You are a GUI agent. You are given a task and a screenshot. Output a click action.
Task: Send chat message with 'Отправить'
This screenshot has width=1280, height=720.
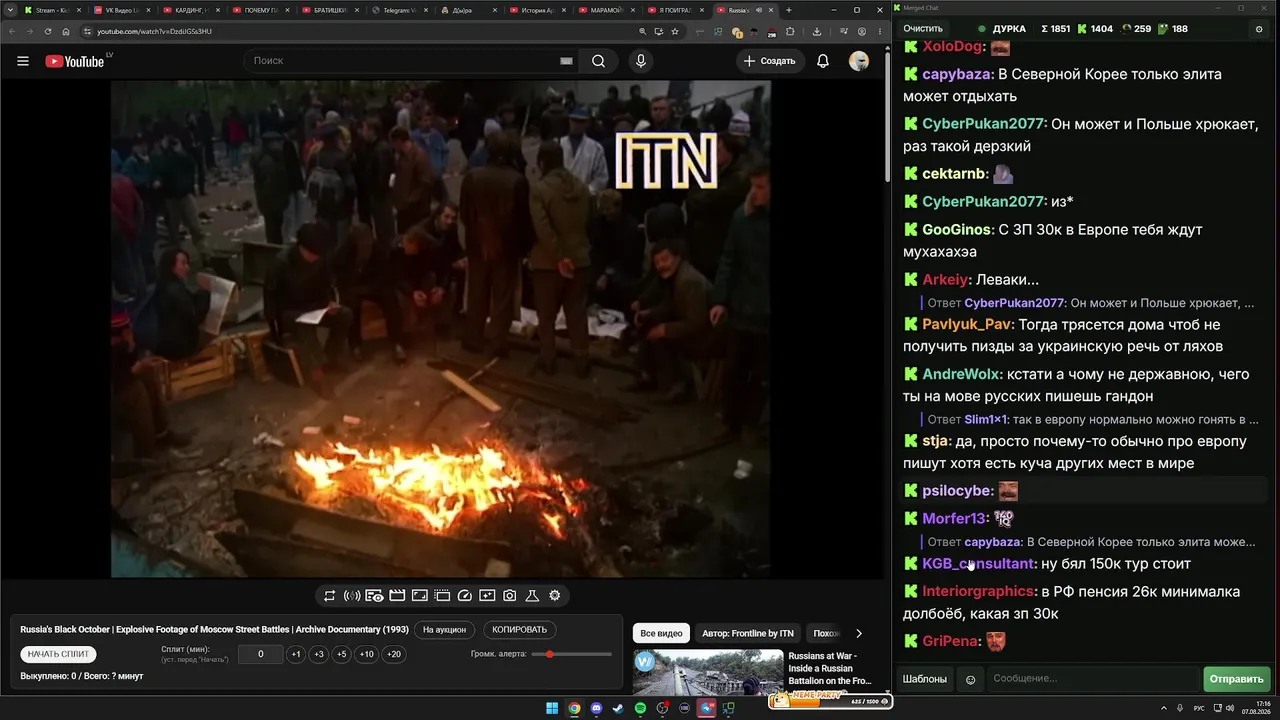(x=1237, y=680)
